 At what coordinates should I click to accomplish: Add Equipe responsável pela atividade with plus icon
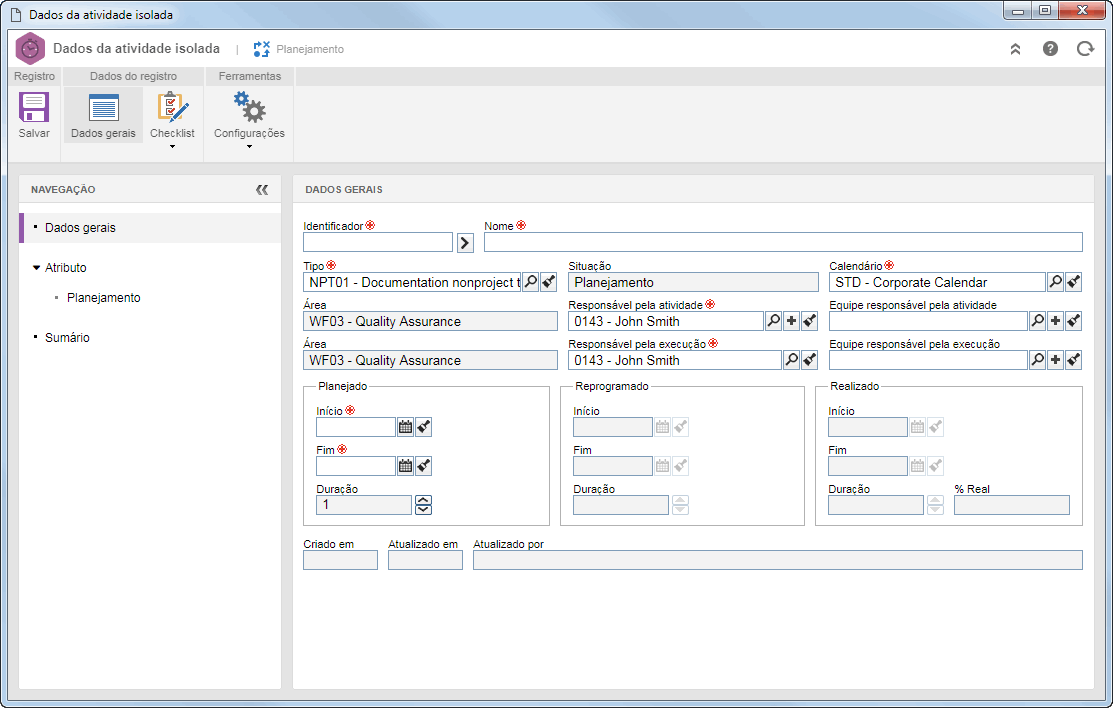pos(1056,321)
